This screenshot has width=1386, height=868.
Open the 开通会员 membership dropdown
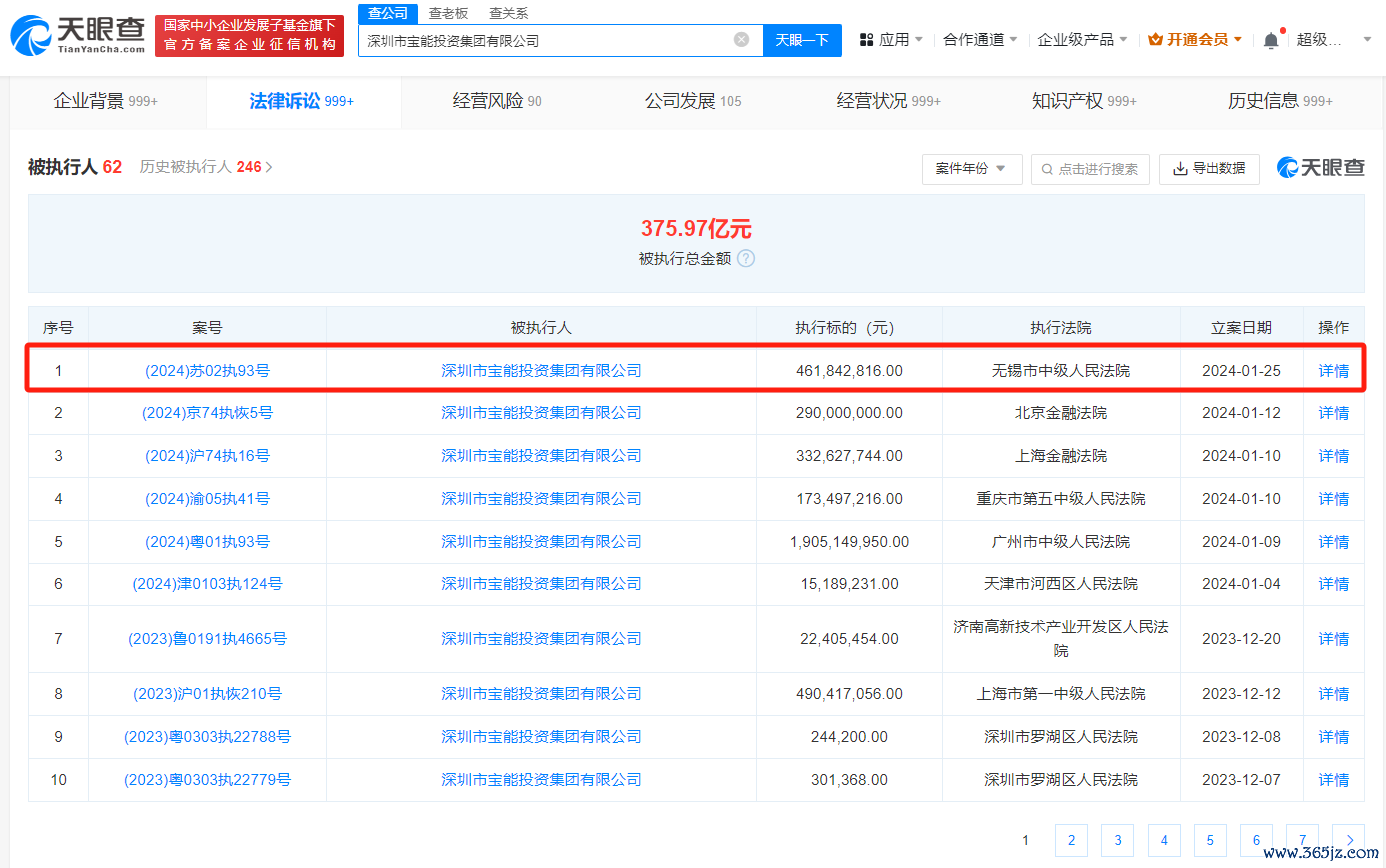click(1195, 40)
